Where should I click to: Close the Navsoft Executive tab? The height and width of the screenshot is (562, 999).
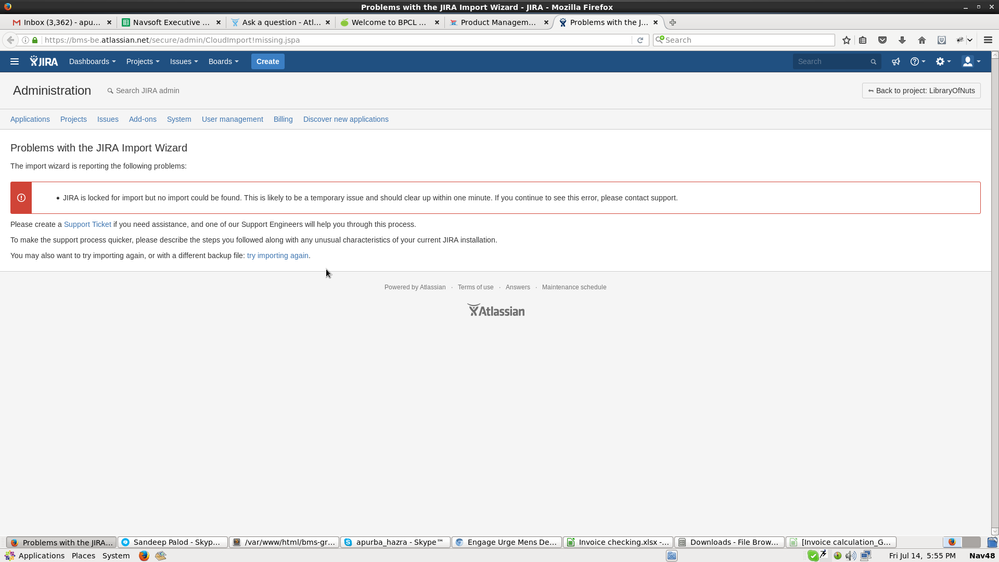pos(219,22)
